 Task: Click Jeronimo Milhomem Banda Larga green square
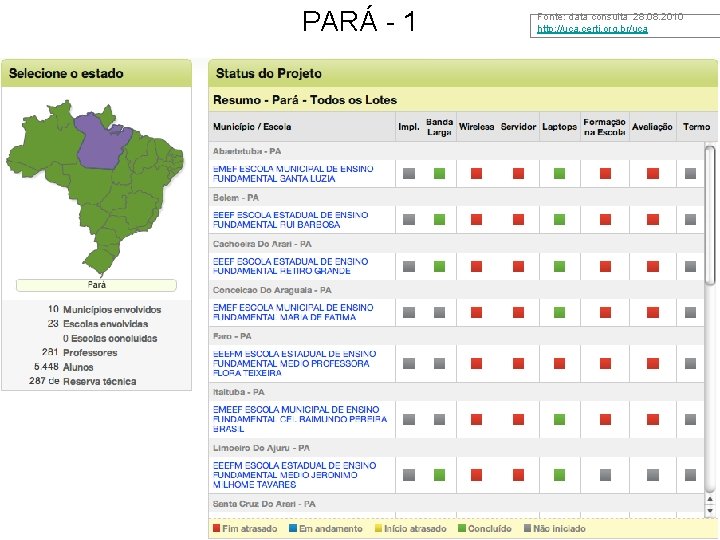point(439,475)
